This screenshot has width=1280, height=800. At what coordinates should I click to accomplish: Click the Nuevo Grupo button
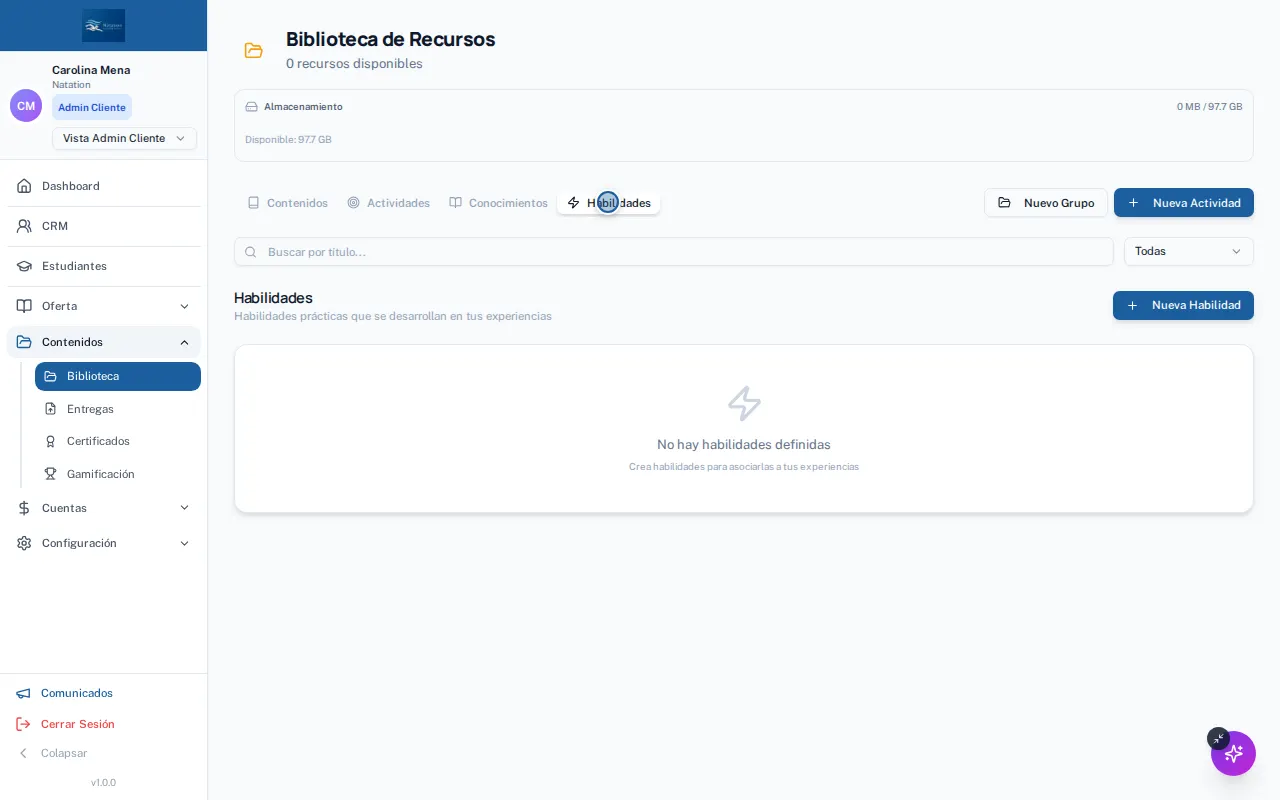1046,203
